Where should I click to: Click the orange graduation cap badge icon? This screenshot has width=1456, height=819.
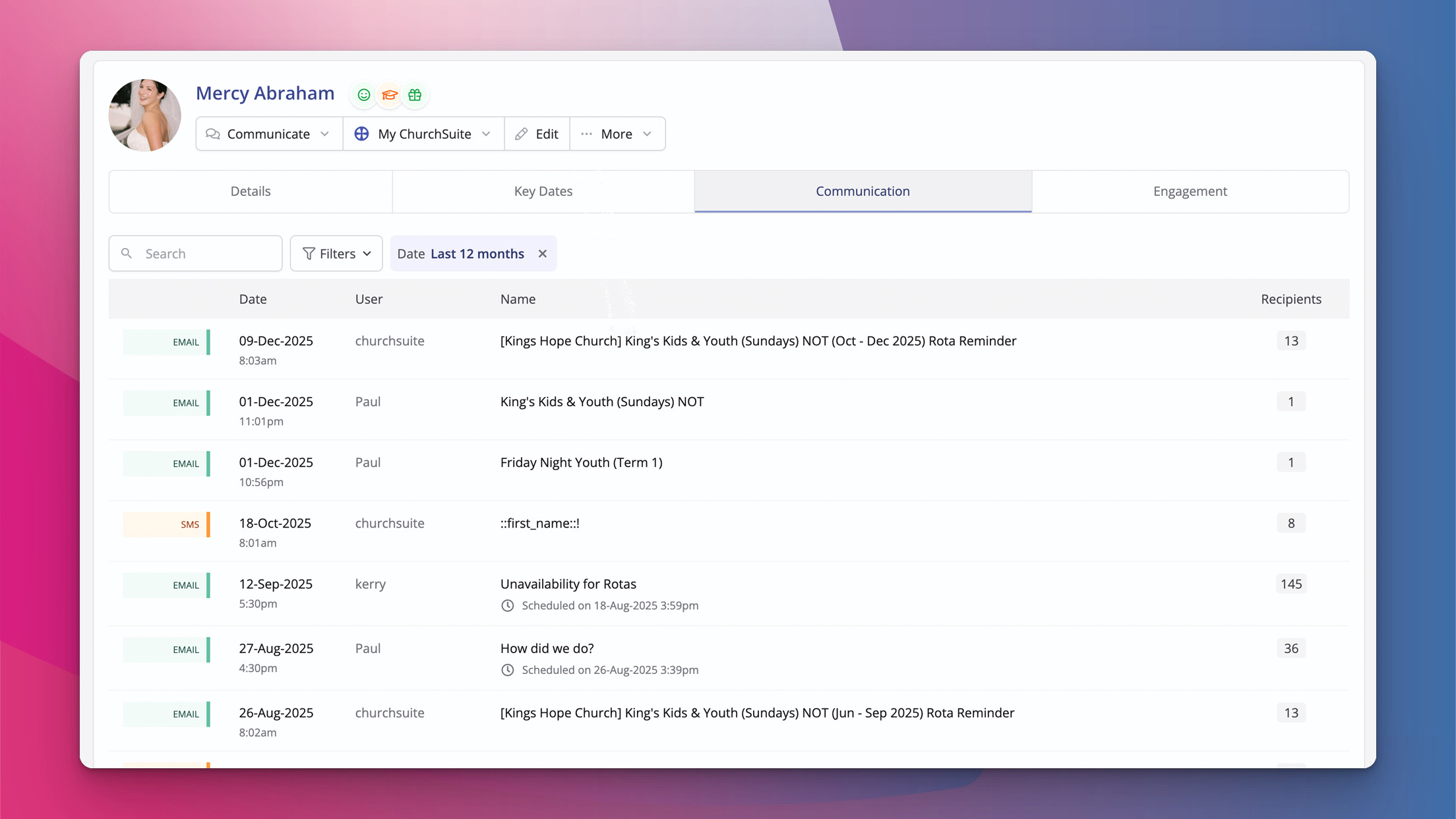click(389, 95)
